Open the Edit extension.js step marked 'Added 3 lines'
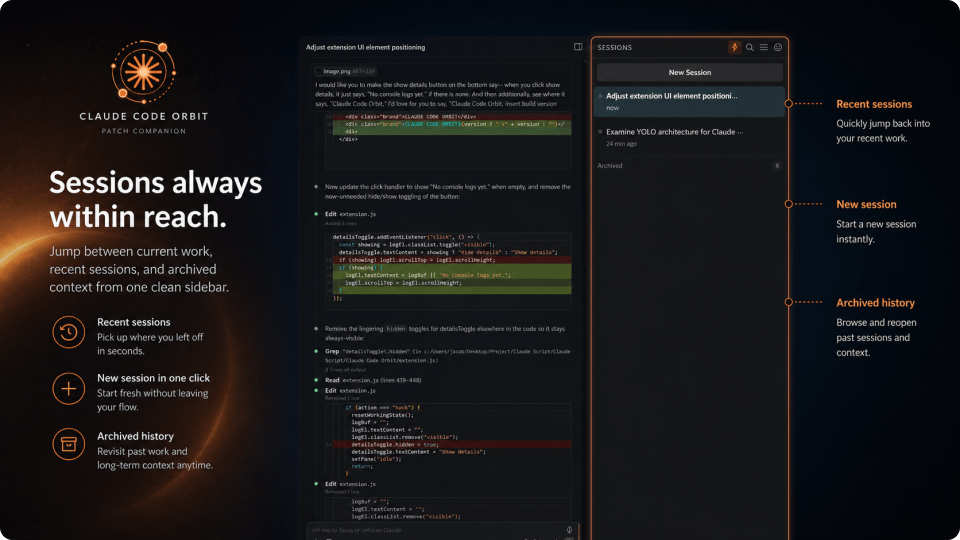This screenshot has height=540, width=960. point(350,214)
